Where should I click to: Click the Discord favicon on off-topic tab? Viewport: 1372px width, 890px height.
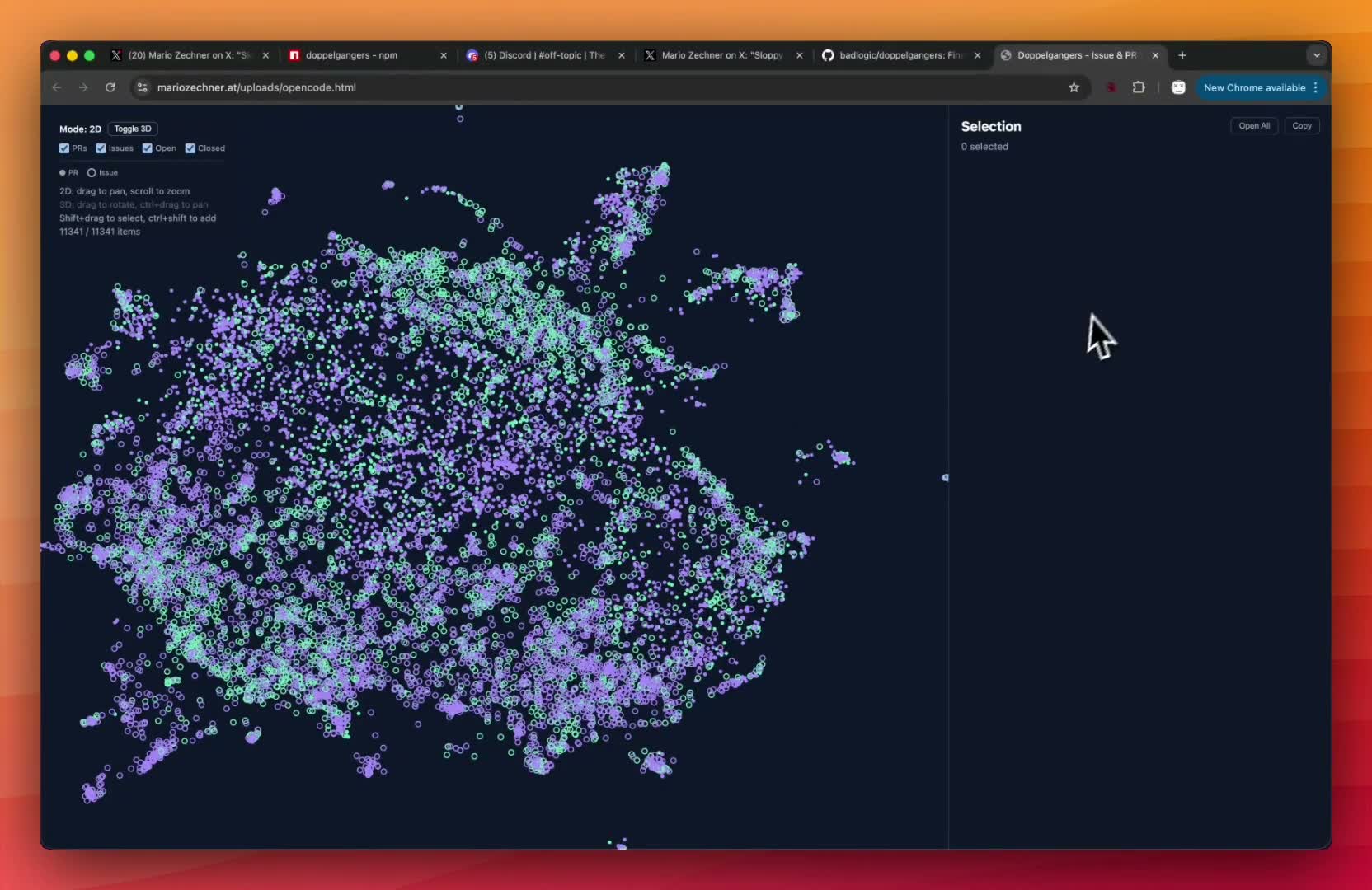click(x=472, y=55)
